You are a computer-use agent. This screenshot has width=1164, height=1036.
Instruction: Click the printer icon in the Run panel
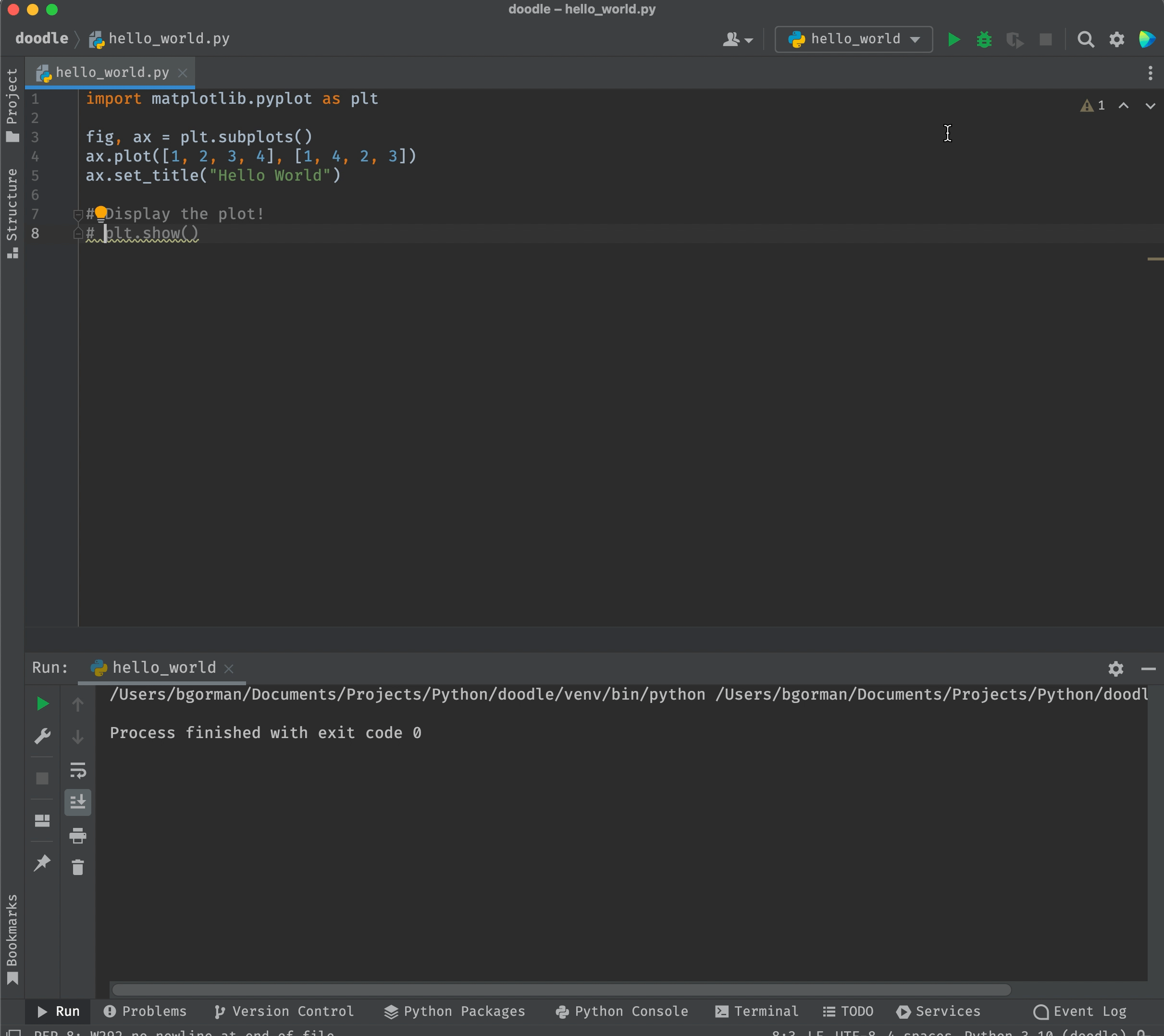click(77, 836)
